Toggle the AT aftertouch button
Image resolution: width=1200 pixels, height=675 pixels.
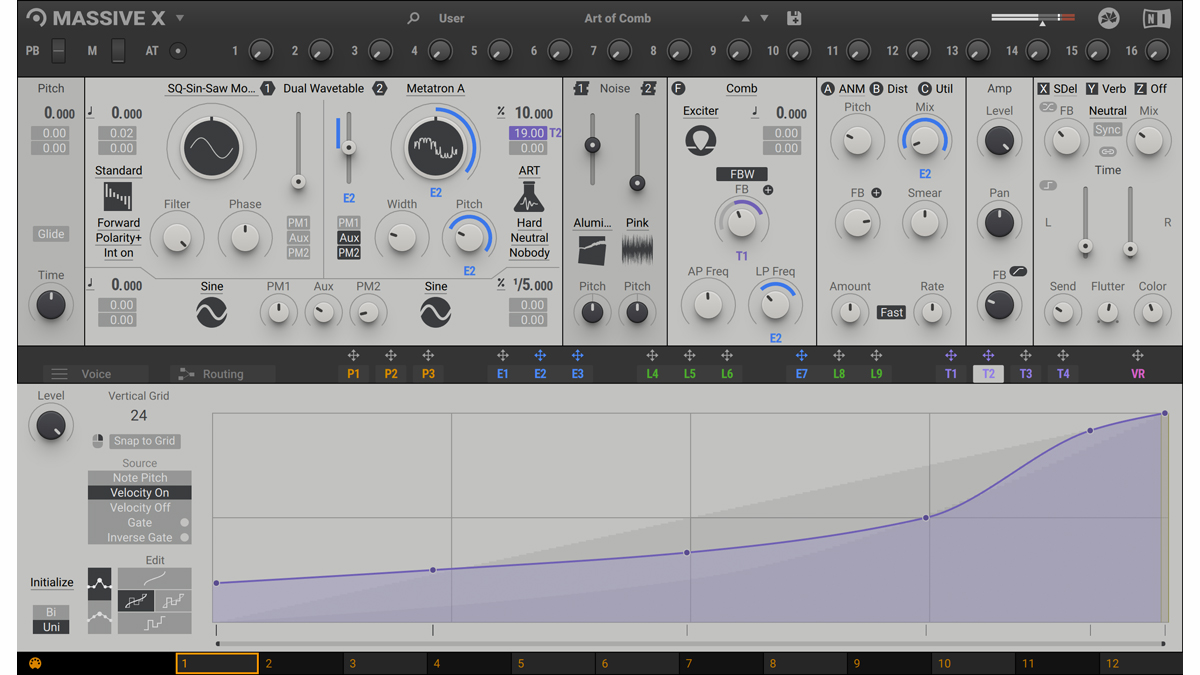click(x=178, y=50)
